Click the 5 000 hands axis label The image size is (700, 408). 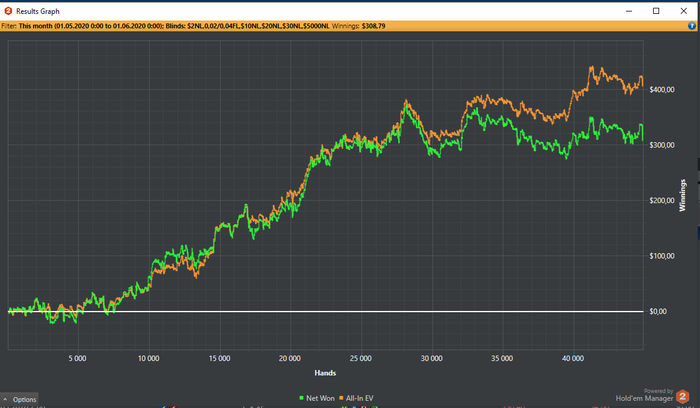[x=78, y=358]
